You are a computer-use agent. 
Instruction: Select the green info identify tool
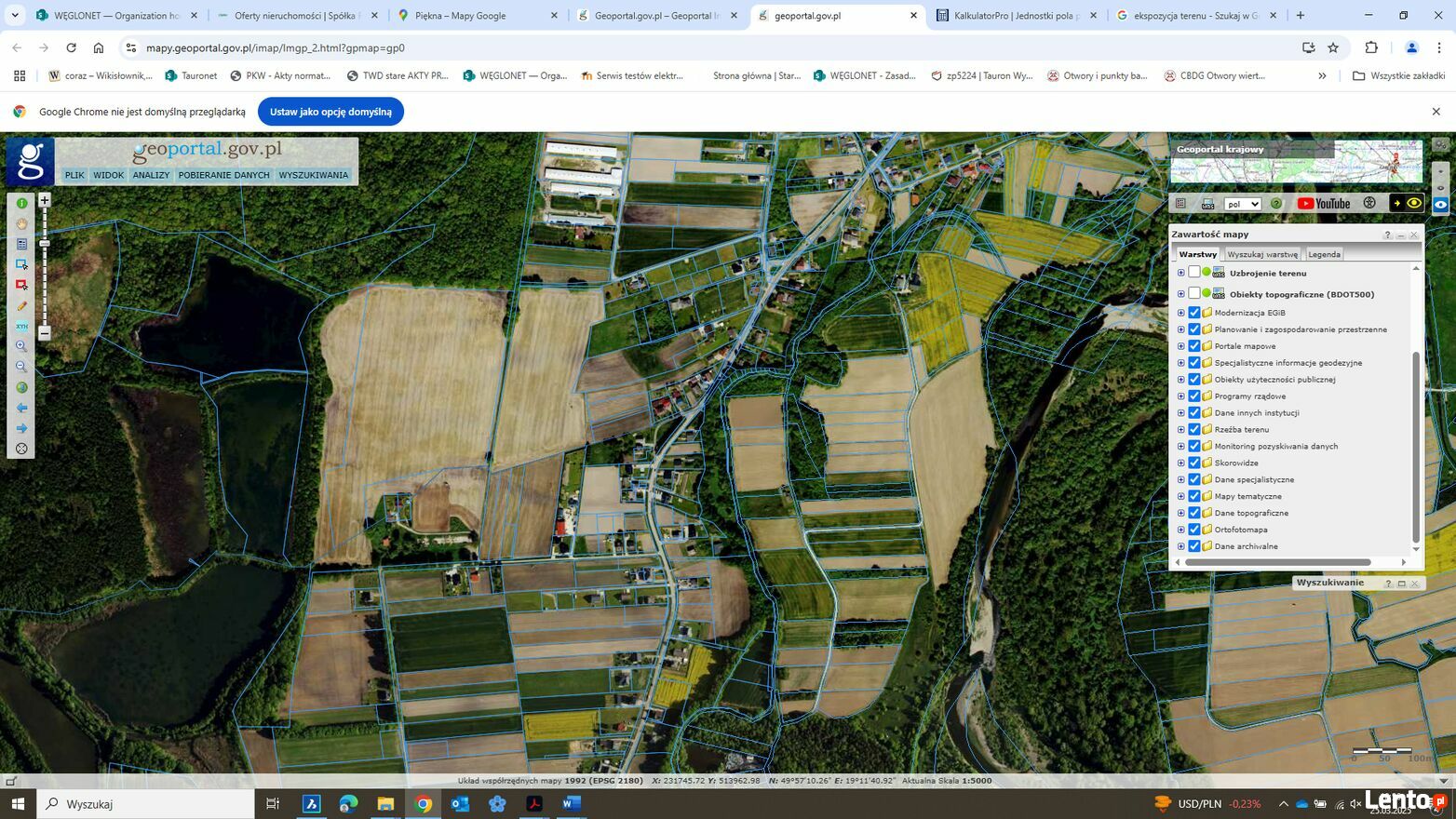[x=21, y=203]
